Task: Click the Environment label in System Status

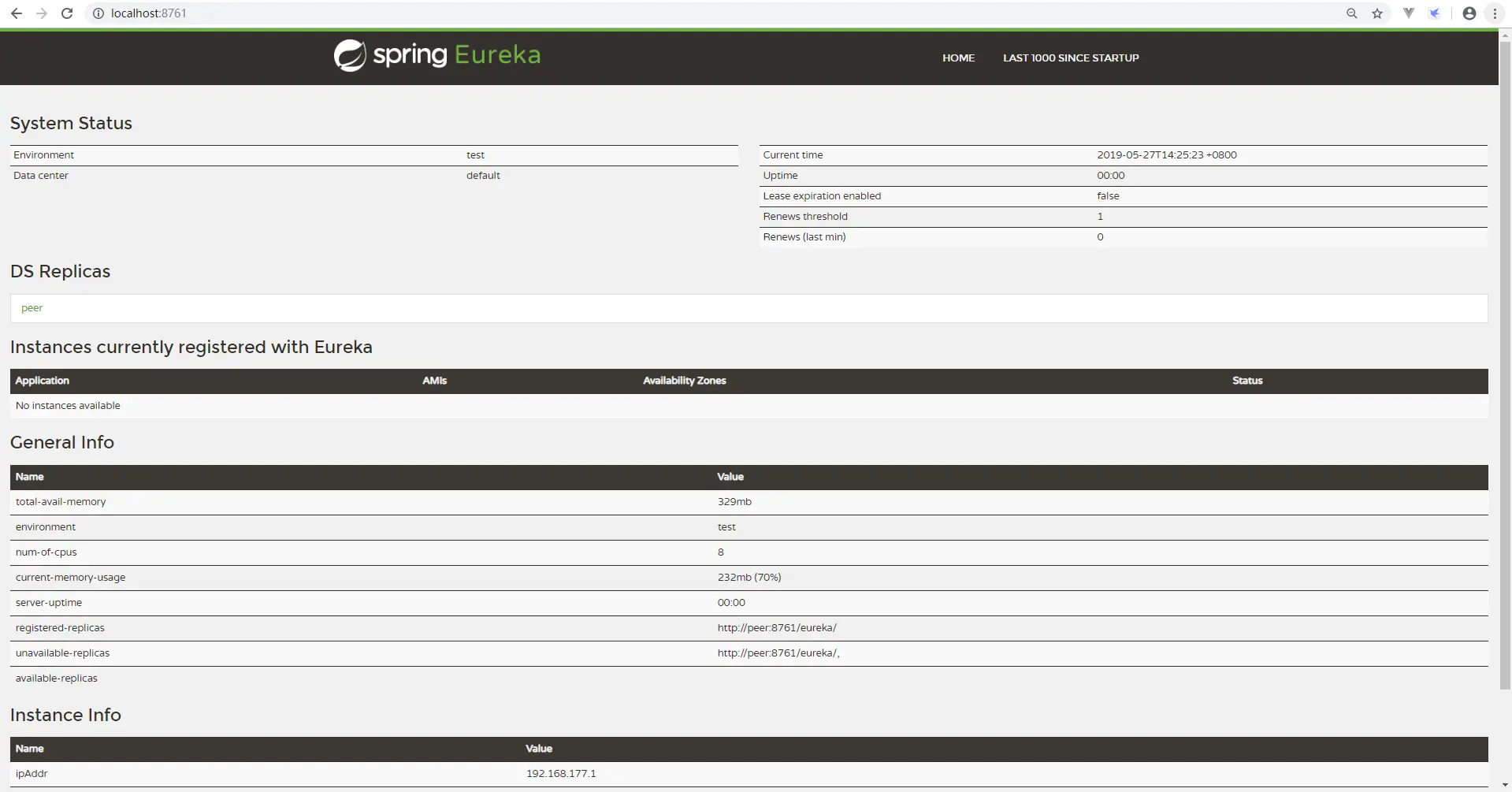Action: [x=43, y=155]
